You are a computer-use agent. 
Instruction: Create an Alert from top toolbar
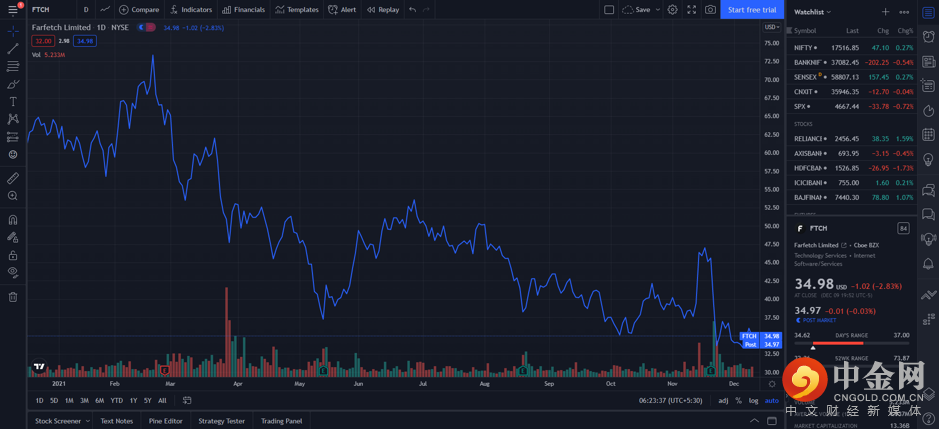tap(342, 10)
